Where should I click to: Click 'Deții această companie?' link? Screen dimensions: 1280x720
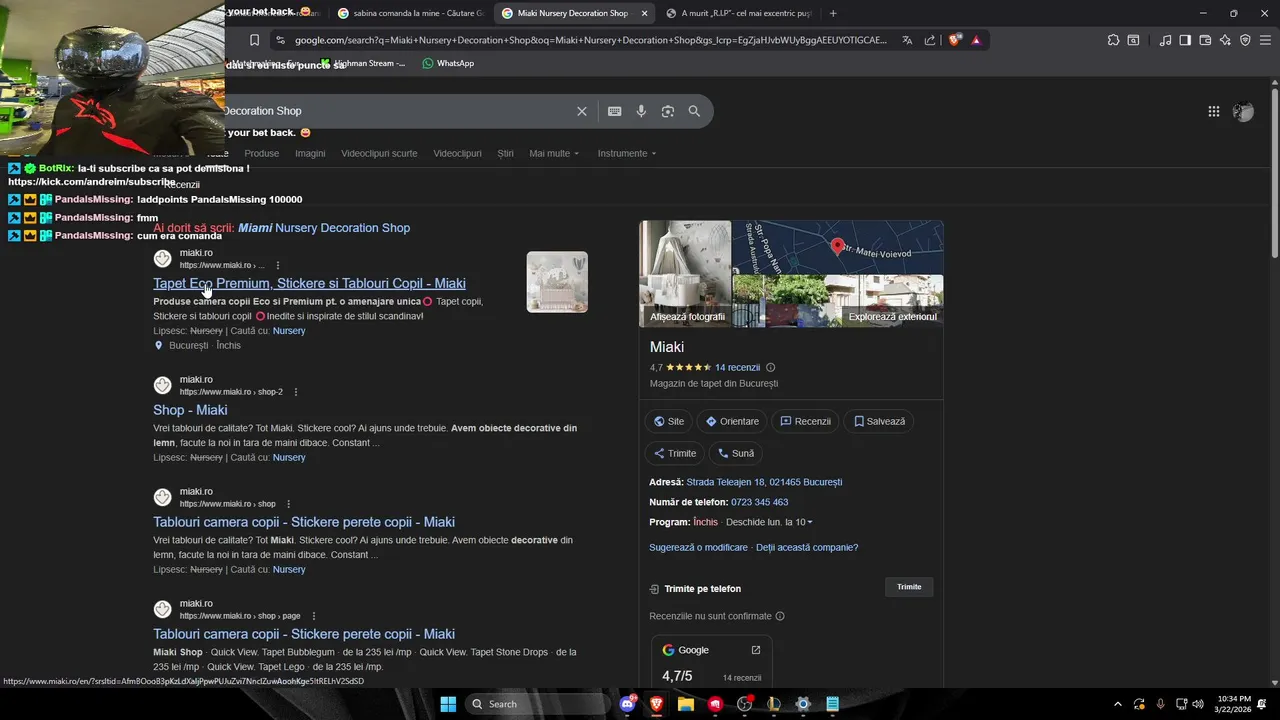coord(807,547)
